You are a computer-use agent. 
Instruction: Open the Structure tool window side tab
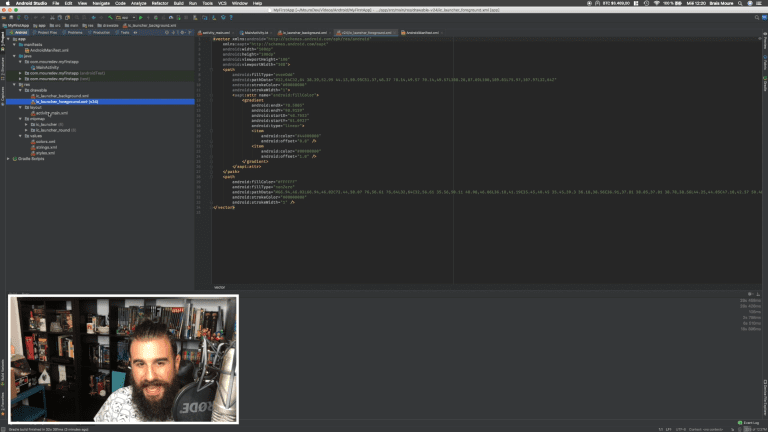[2, 69]
